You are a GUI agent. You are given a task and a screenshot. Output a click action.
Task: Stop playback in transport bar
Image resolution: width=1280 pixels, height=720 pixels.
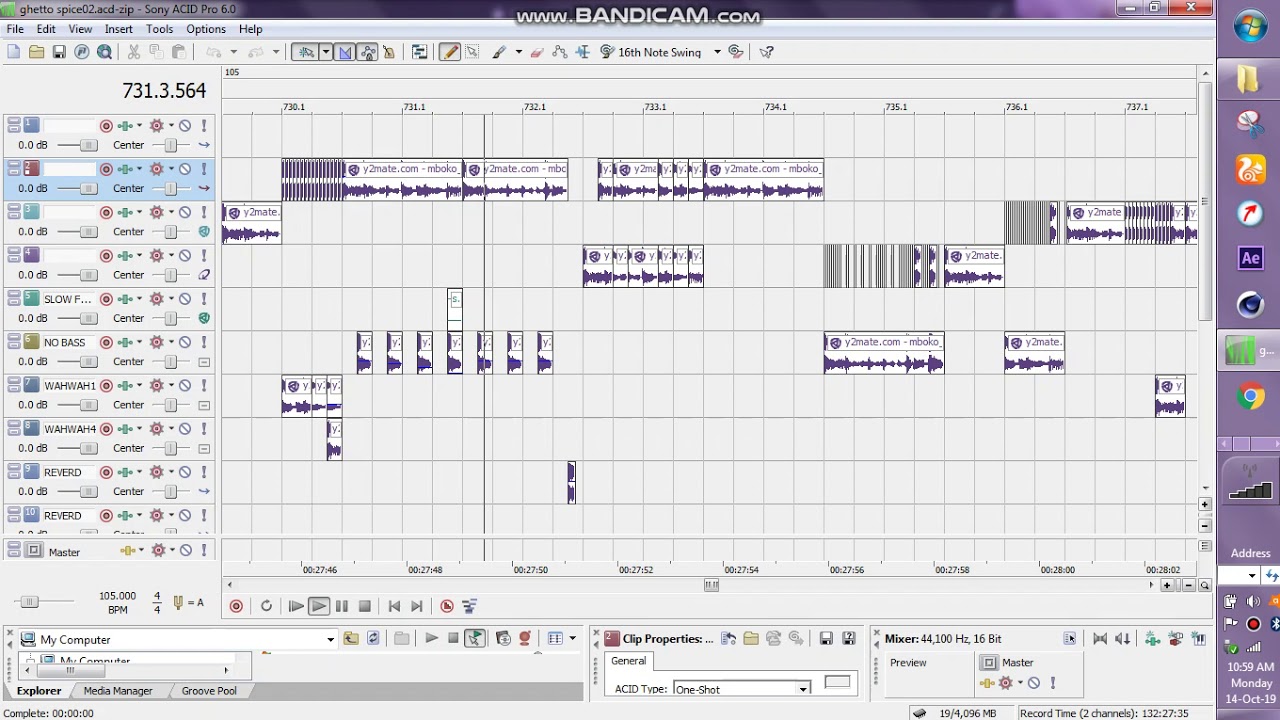tap(365, 606)
